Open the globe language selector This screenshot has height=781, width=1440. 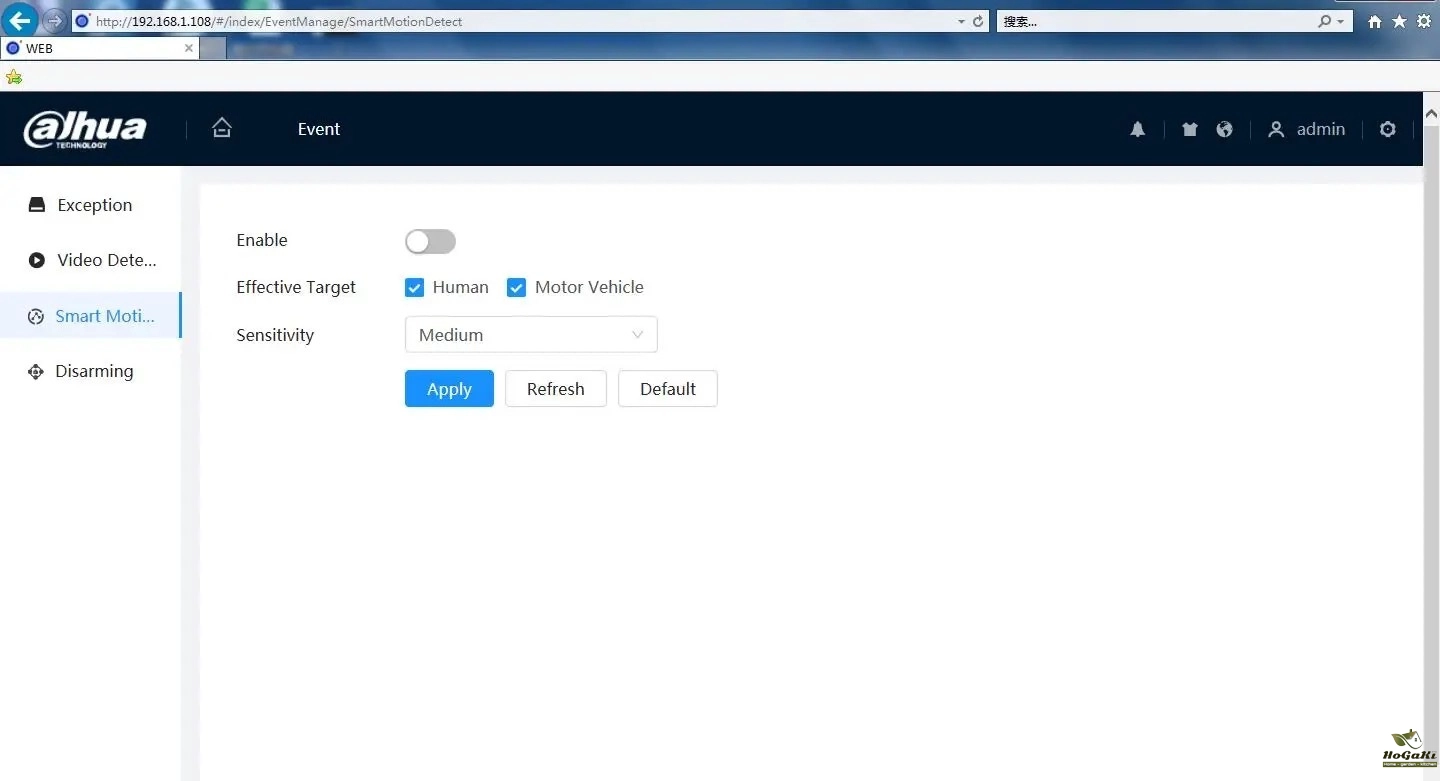point(1224,129)
